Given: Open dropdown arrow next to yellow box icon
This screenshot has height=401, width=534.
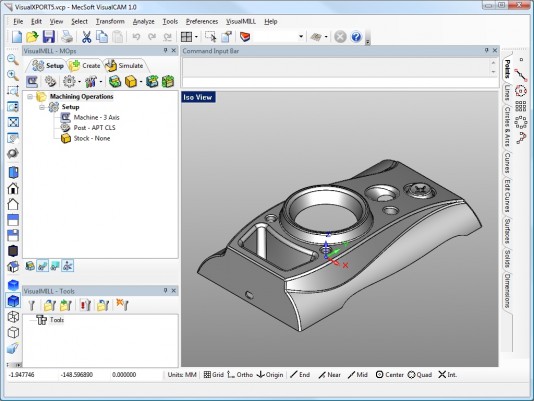Looking at the screenshot, I should (x=141, y=82).
